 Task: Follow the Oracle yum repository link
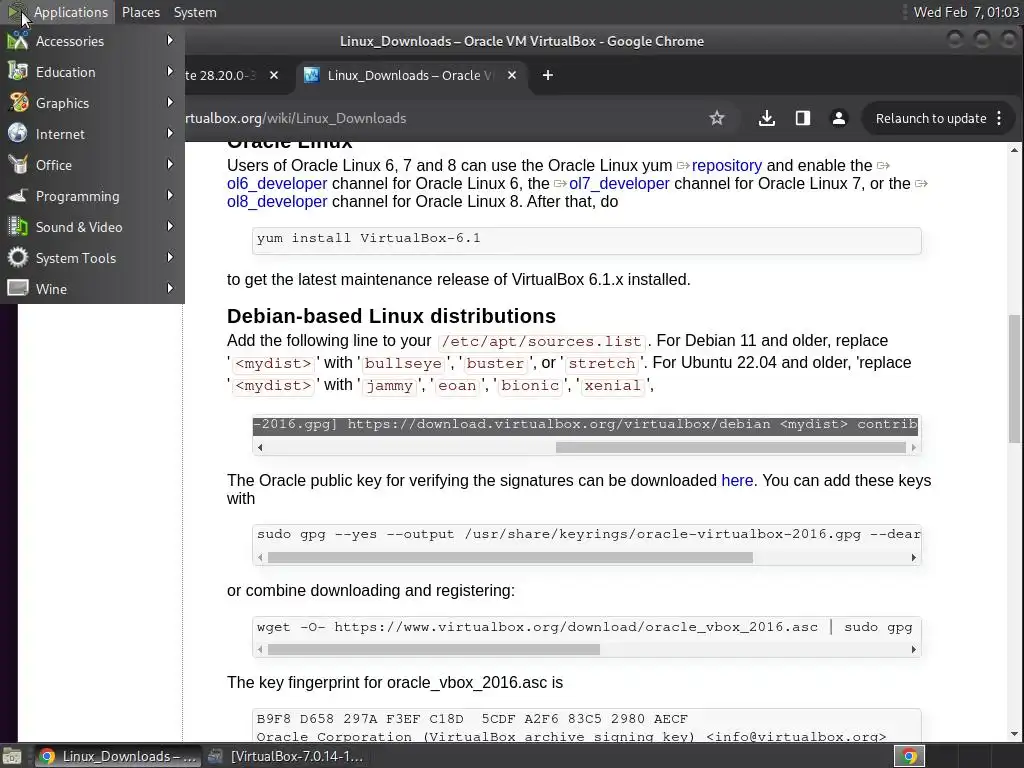coord(726,165)
